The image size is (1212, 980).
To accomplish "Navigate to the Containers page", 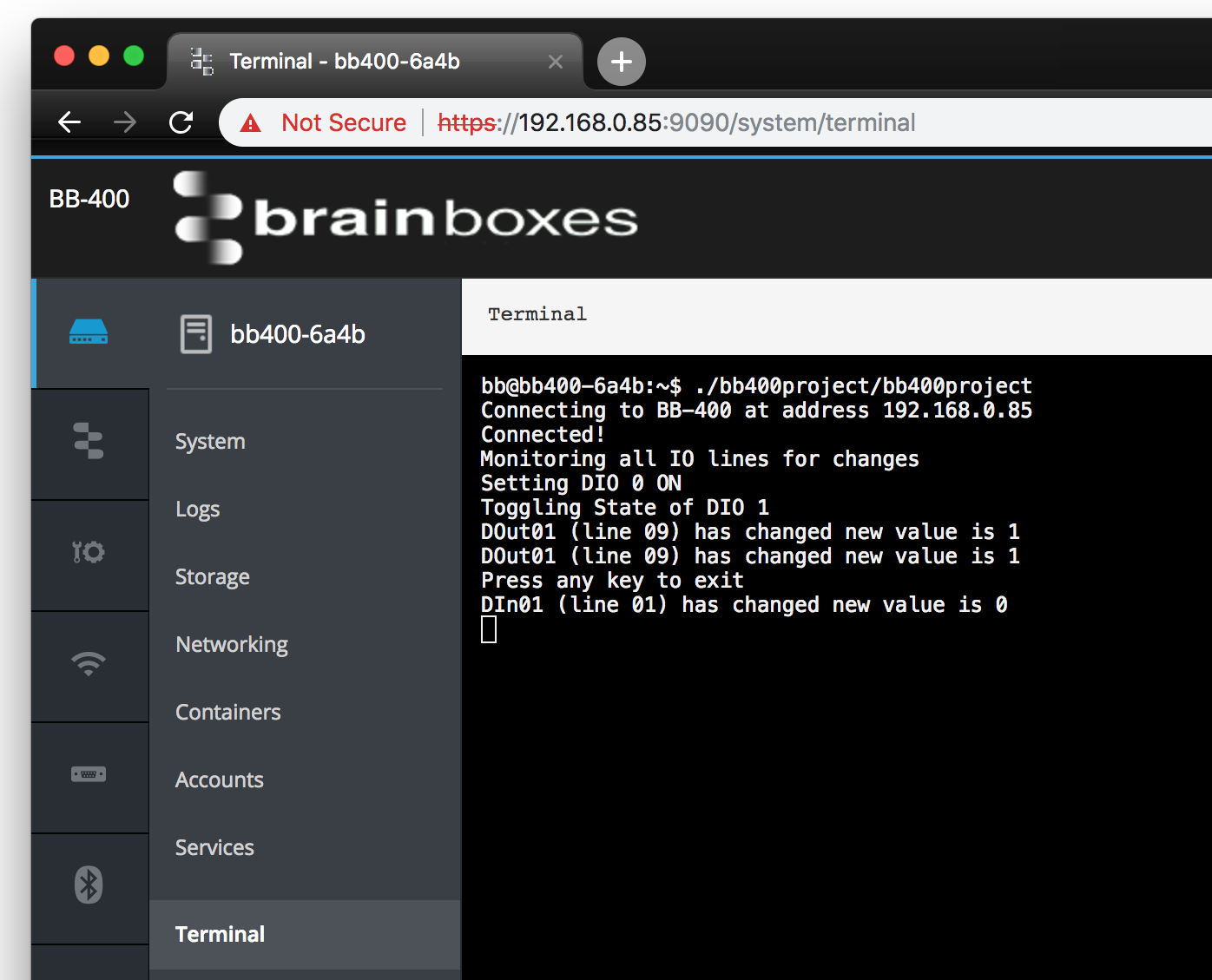I will click(x=227, y=712).
